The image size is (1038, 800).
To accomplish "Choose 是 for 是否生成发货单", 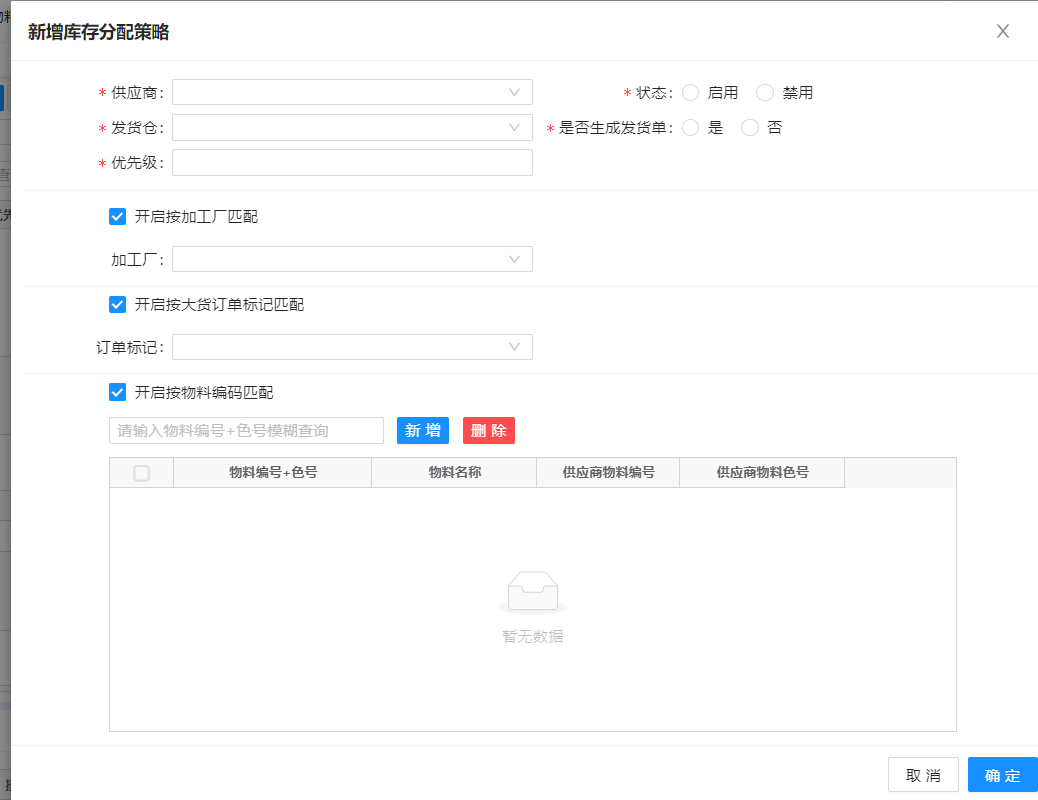I will tap(690, 128).
